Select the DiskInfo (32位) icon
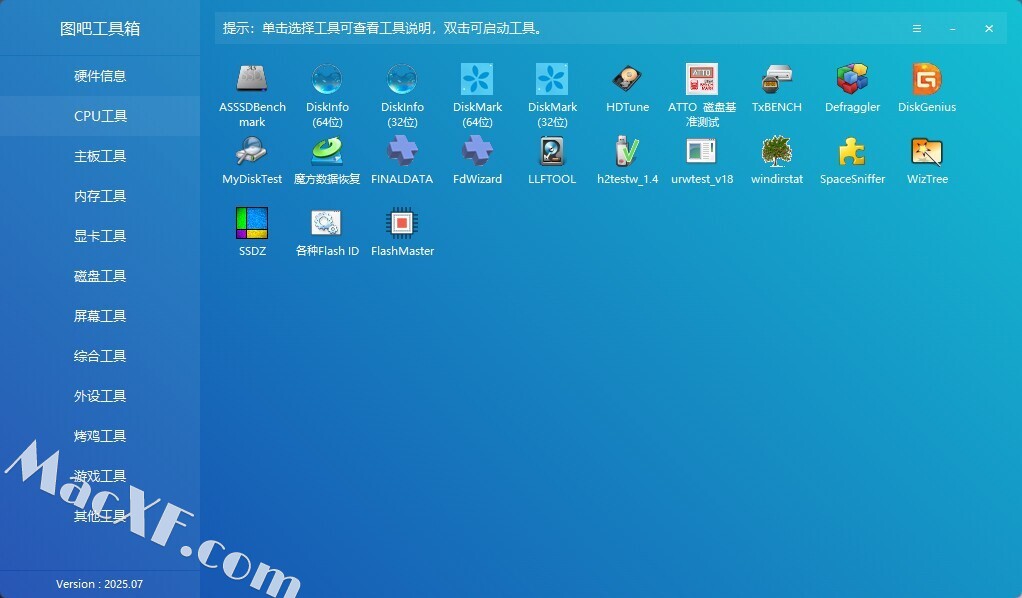The height and width of the screenshot is (598, 1022). coord(402,80)
